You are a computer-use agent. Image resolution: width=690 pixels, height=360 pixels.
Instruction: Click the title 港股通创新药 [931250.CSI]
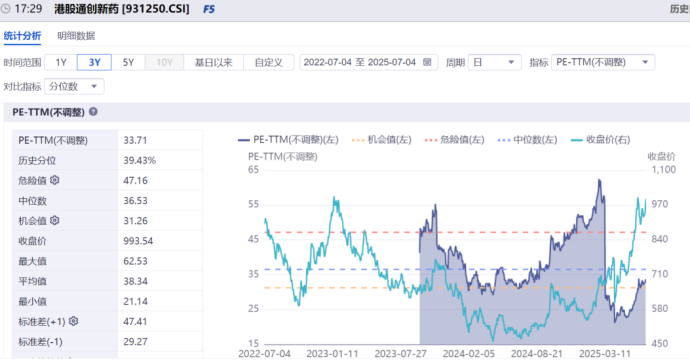pos(122,9)
